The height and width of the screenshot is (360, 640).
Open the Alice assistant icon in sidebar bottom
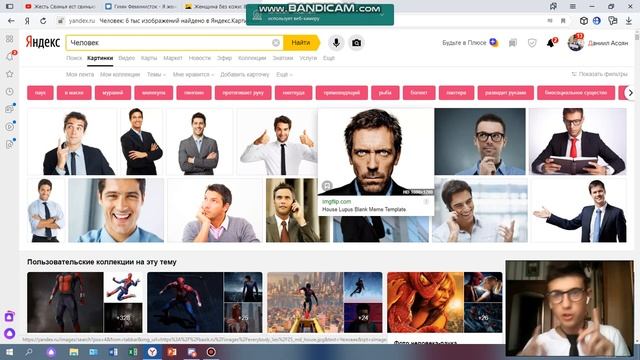[x=9, y=333]
